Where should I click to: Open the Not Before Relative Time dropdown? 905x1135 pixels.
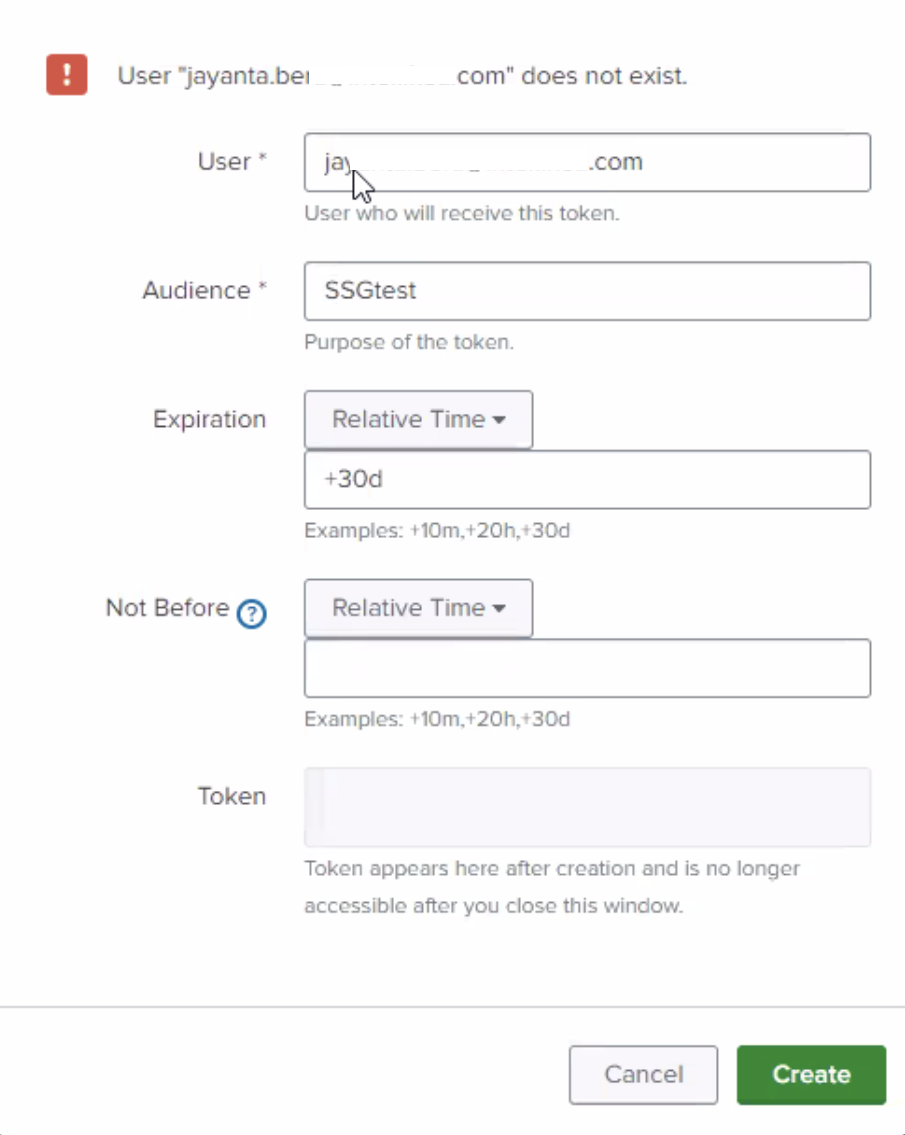coord(418,608)
